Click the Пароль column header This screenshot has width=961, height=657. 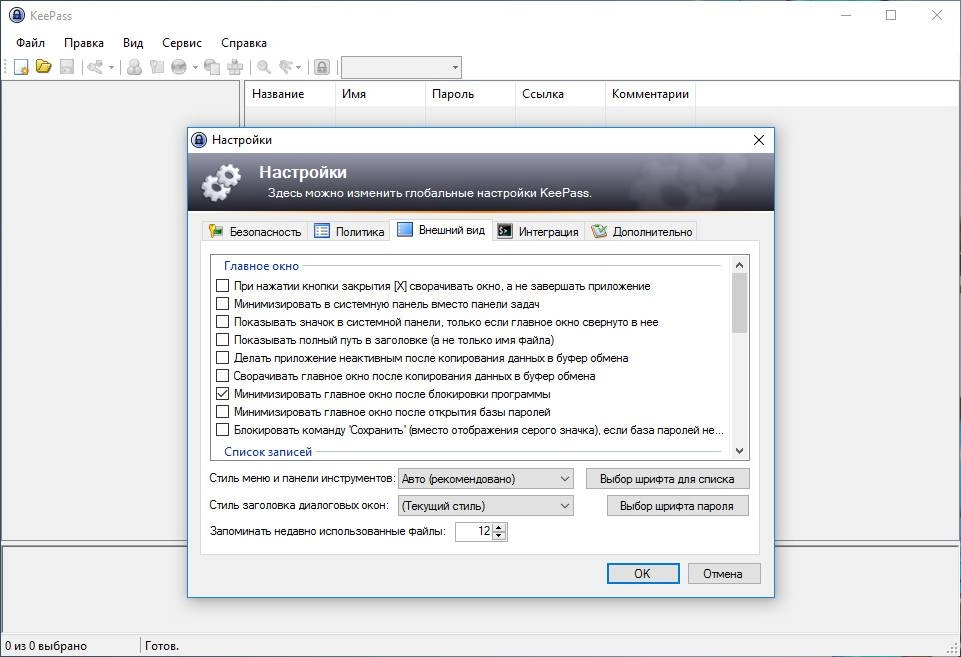tap(470, 94)
